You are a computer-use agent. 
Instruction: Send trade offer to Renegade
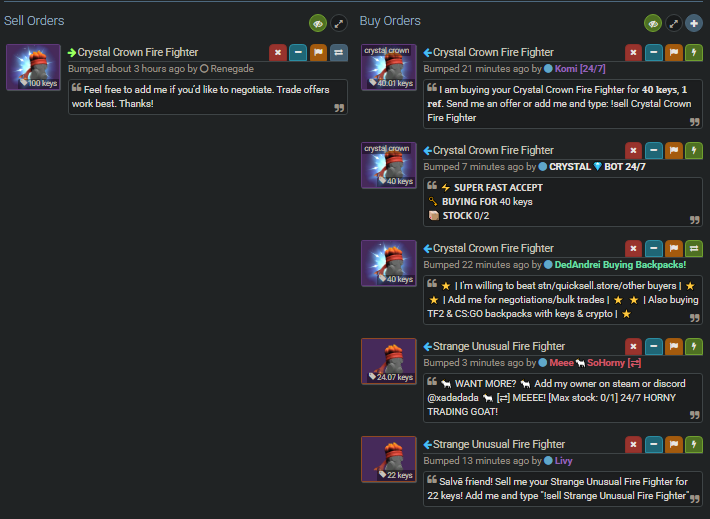[x=339, y=53]
